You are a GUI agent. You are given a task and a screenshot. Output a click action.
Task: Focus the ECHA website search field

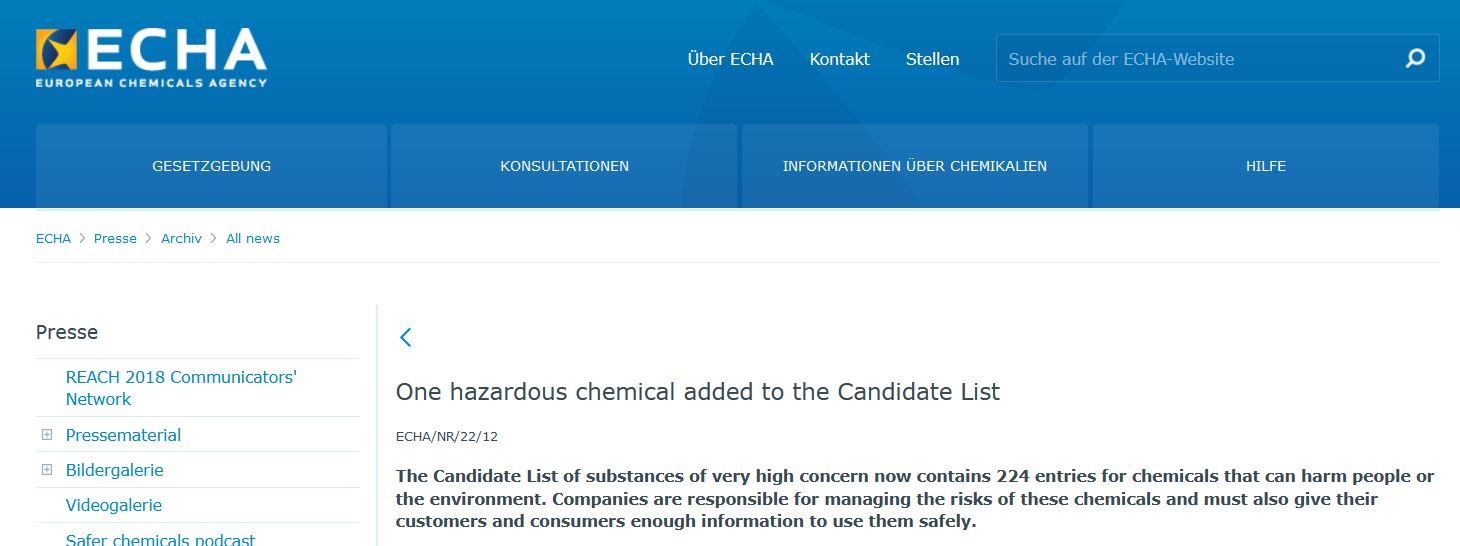[1195, 59]
